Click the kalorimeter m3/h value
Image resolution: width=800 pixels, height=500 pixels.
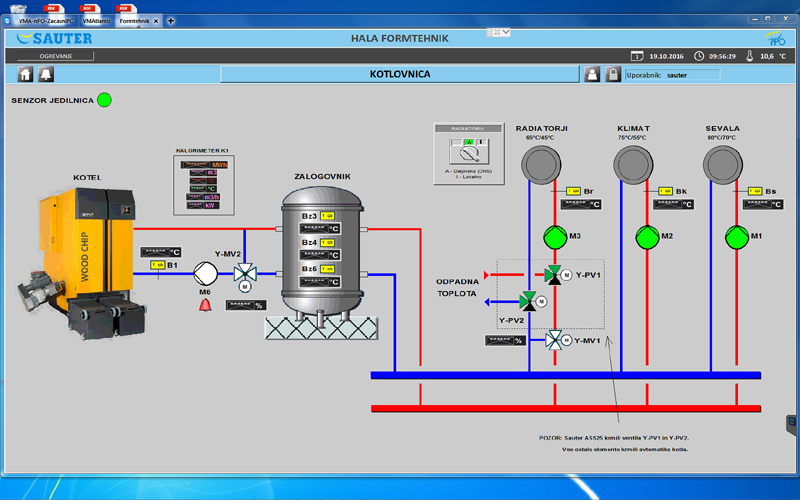pos(203,197)
